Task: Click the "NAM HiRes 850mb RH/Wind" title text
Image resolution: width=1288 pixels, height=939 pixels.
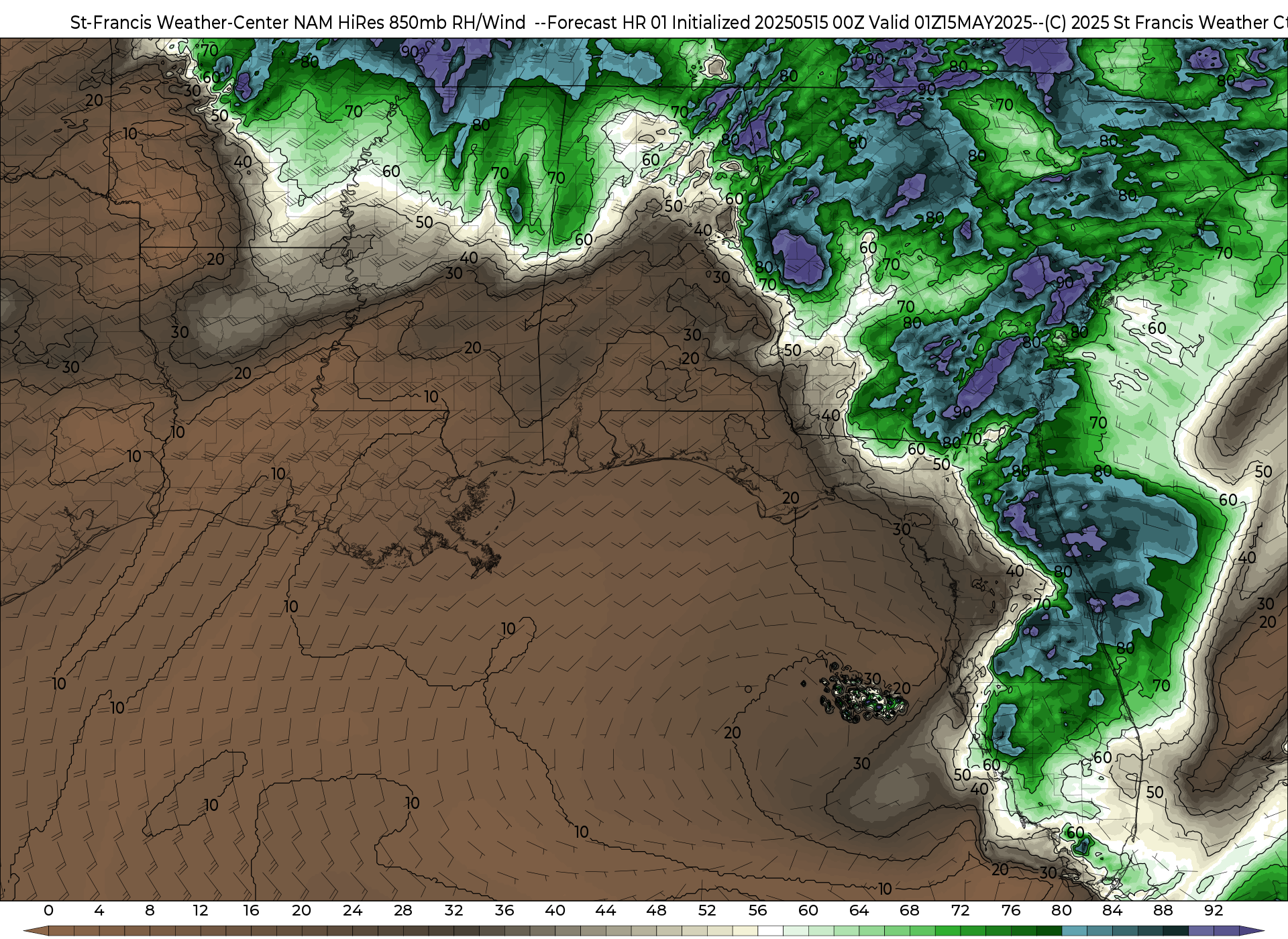Action: (409, 23)
